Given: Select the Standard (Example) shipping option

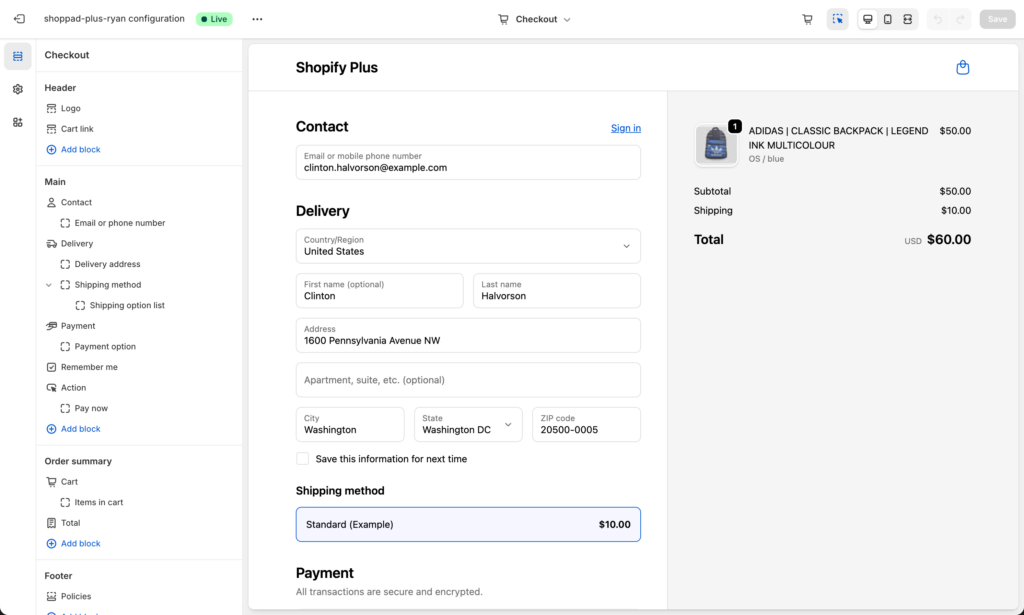Looking at the screenshot, I should point(468,524).
